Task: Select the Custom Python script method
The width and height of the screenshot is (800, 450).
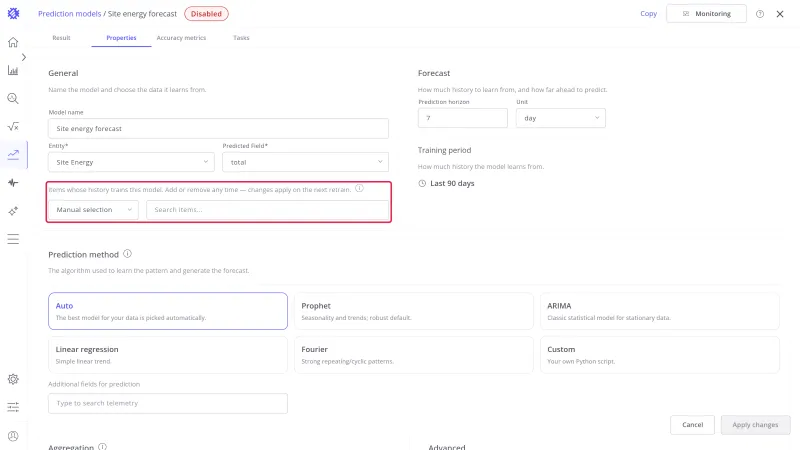Action: 660,355
